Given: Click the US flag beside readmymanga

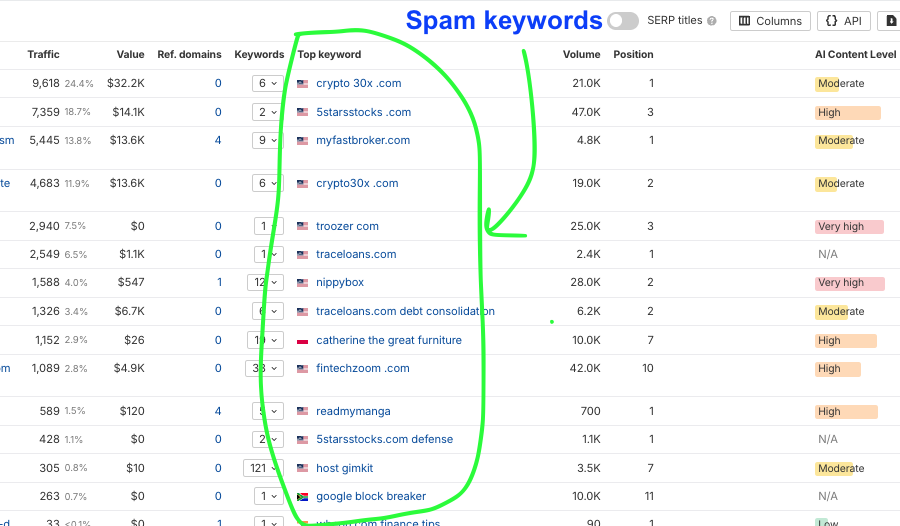Looking at the screenshot, I should pos(303,412).
